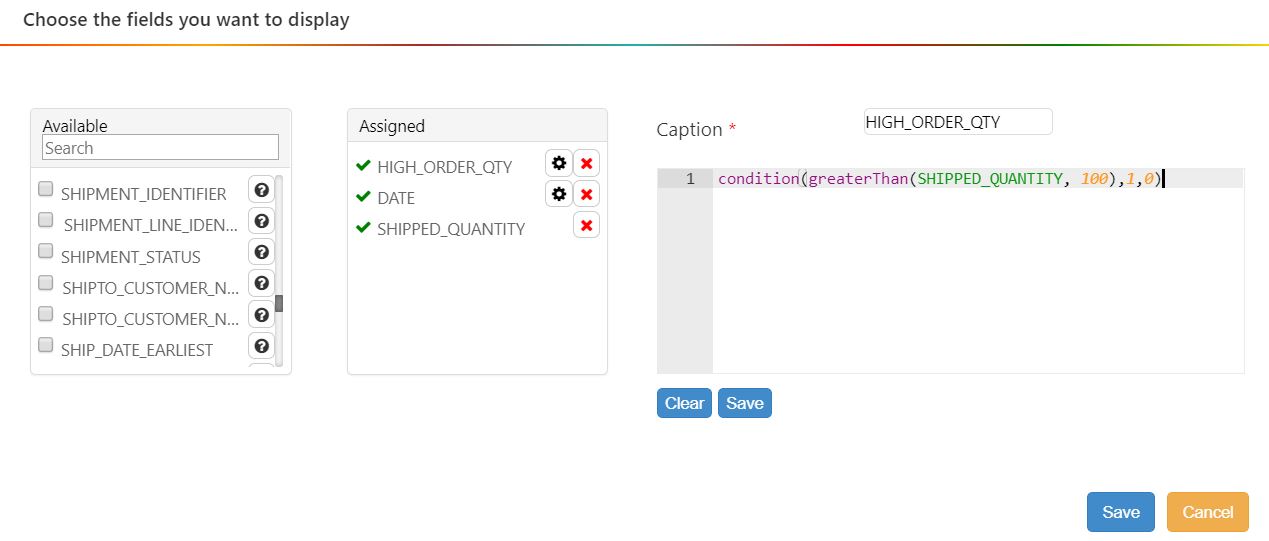Viewport: 1269px width, 541px height.
Task: Open settings gear for HIGH_ORDER_QTY field
Action: pos(559,164)
